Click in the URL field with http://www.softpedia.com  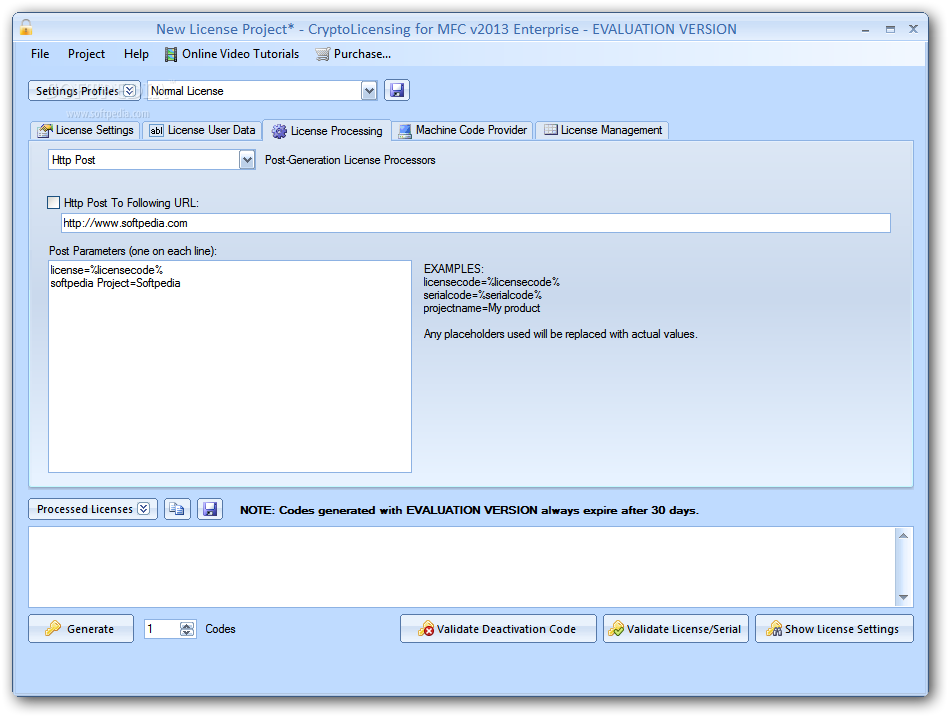(x=476, y=223)
